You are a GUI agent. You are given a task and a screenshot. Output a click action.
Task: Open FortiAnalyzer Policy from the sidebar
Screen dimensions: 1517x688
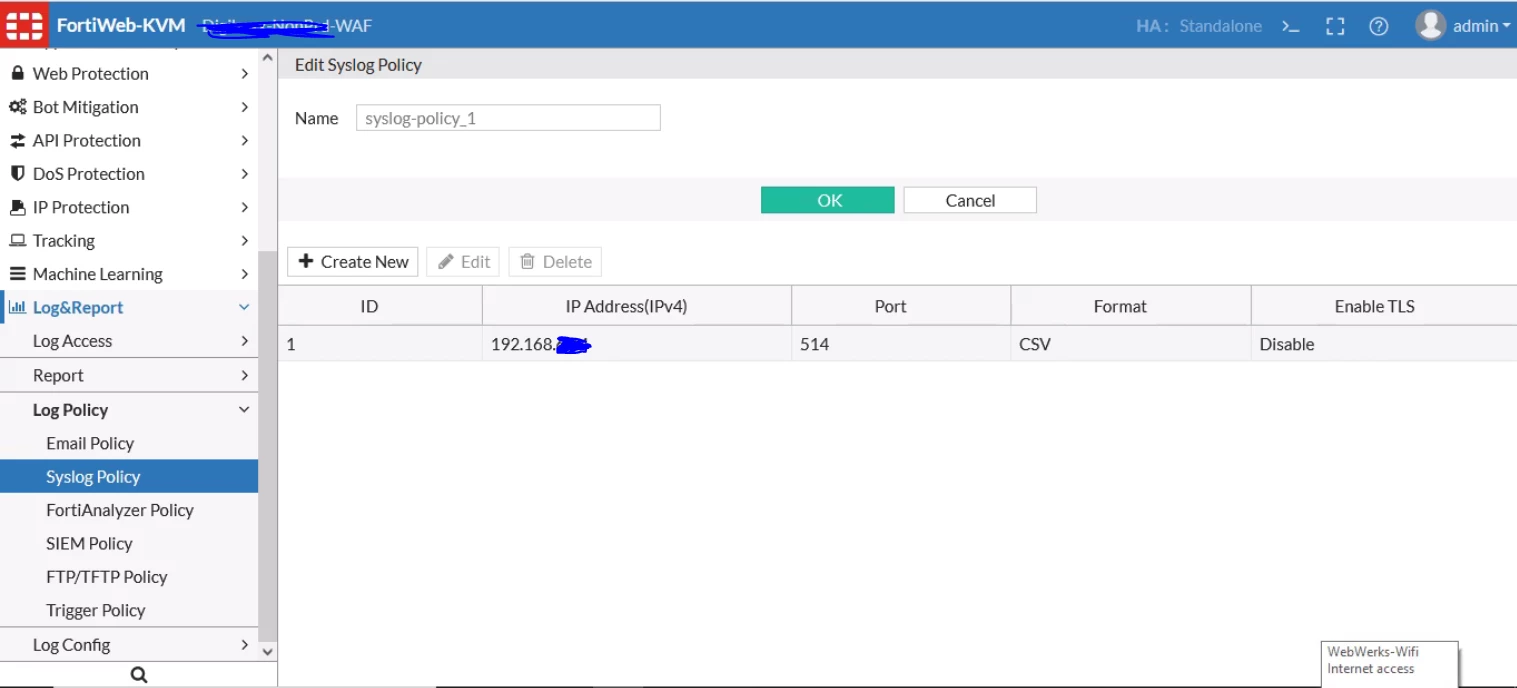pyautogui.click(x=120, y=510)
